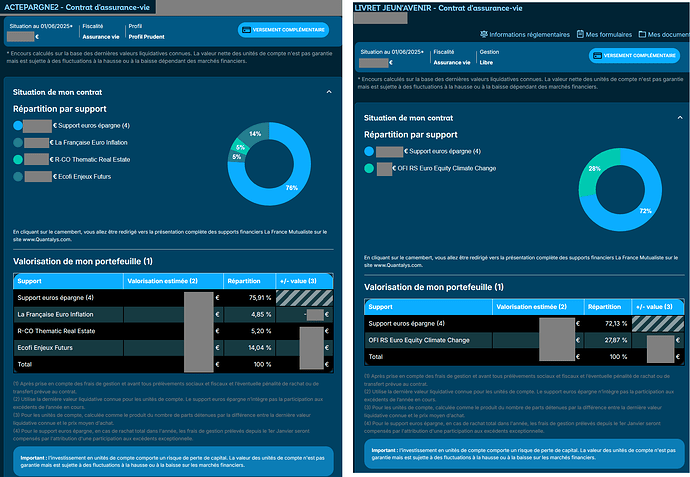The height and width of the screenshot is (477, 690).
Task: Click the Ecofi Enjeux Futurs legend dot
Action: (18, 176)
